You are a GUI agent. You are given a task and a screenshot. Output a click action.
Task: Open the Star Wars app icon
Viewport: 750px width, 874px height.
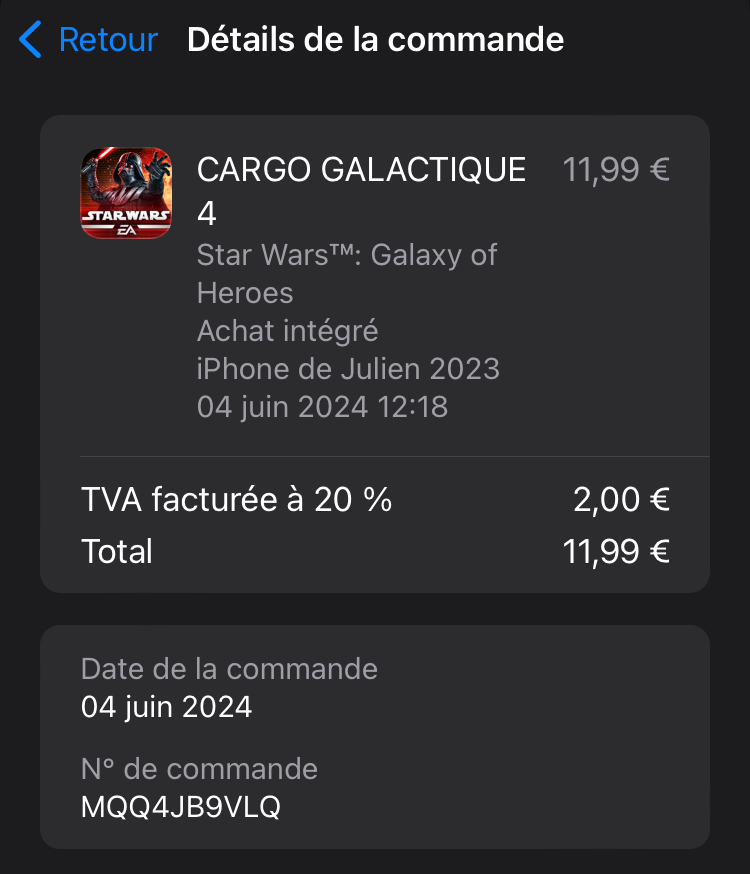click(126, 193)
